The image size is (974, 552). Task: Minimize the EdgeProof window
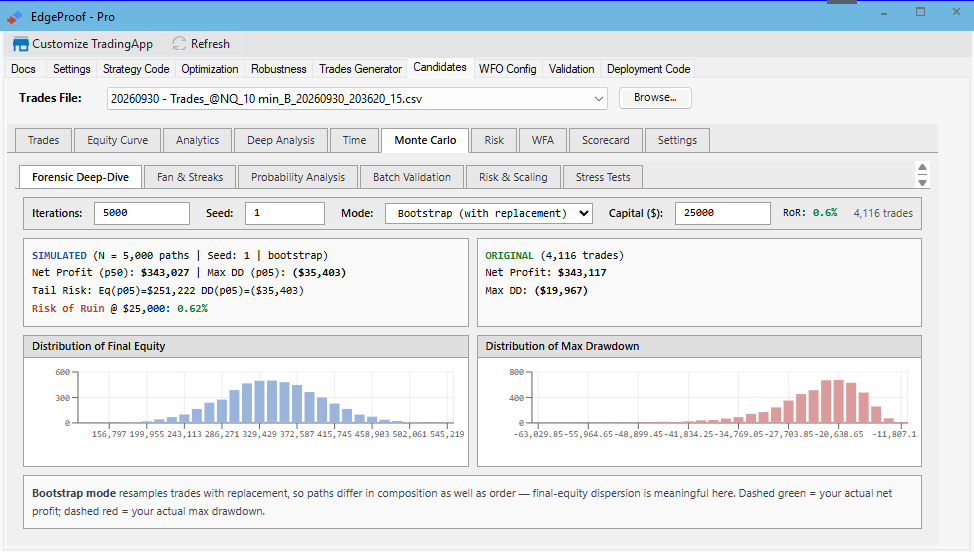point(884,12)
